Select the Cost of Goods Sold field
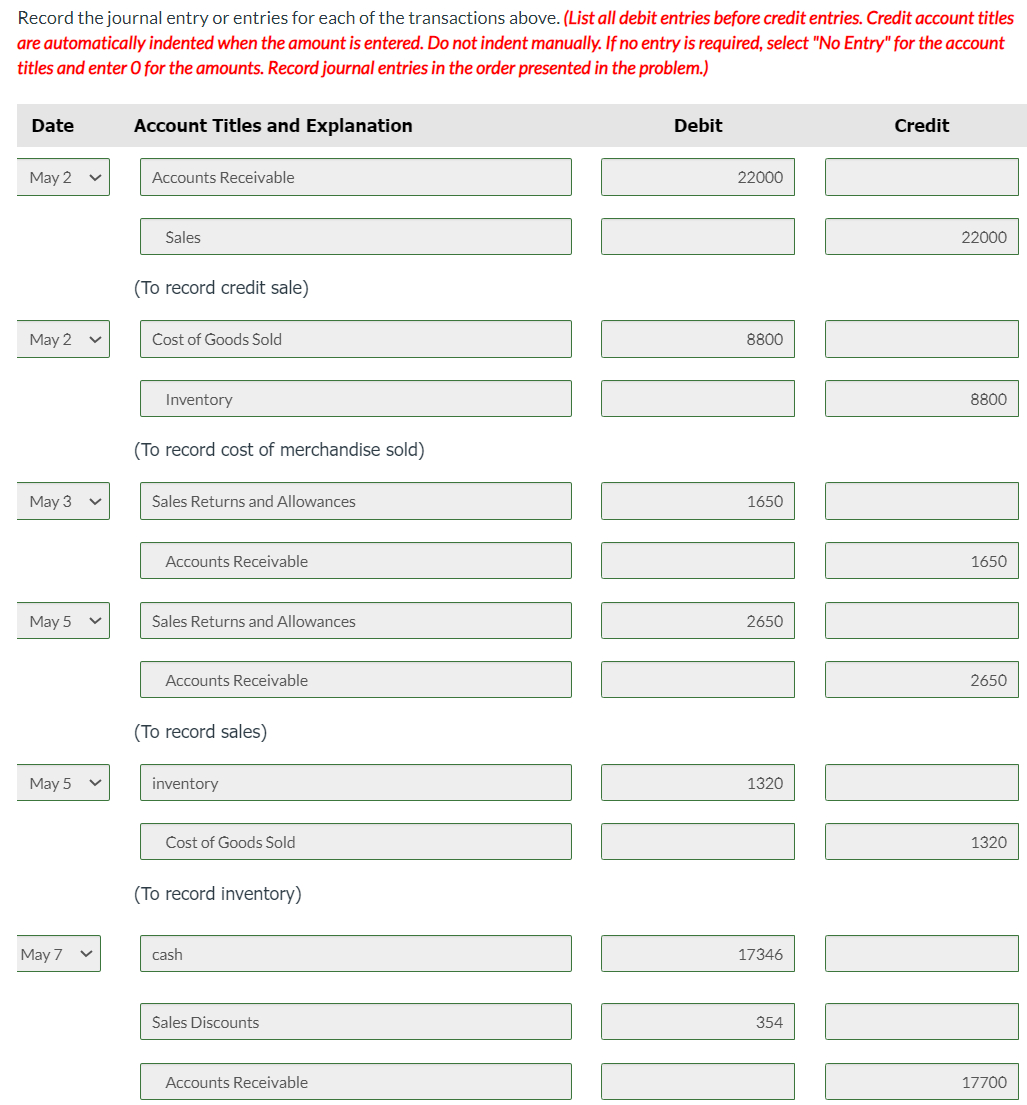 point(355,338)
